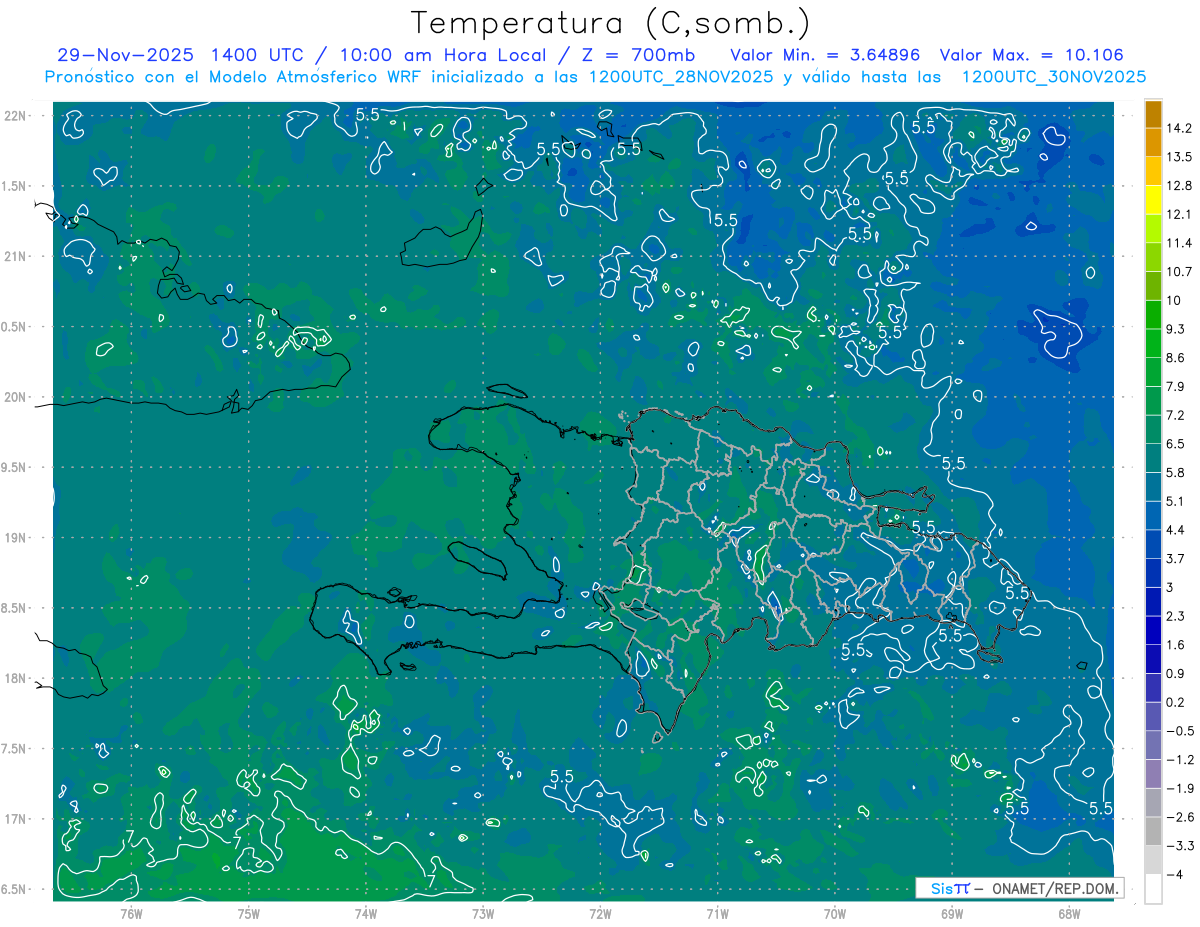Click purple swatch between -1.2 and -1.9
The height and width of the screenshot is (927, 1200).
(1153, 773)
